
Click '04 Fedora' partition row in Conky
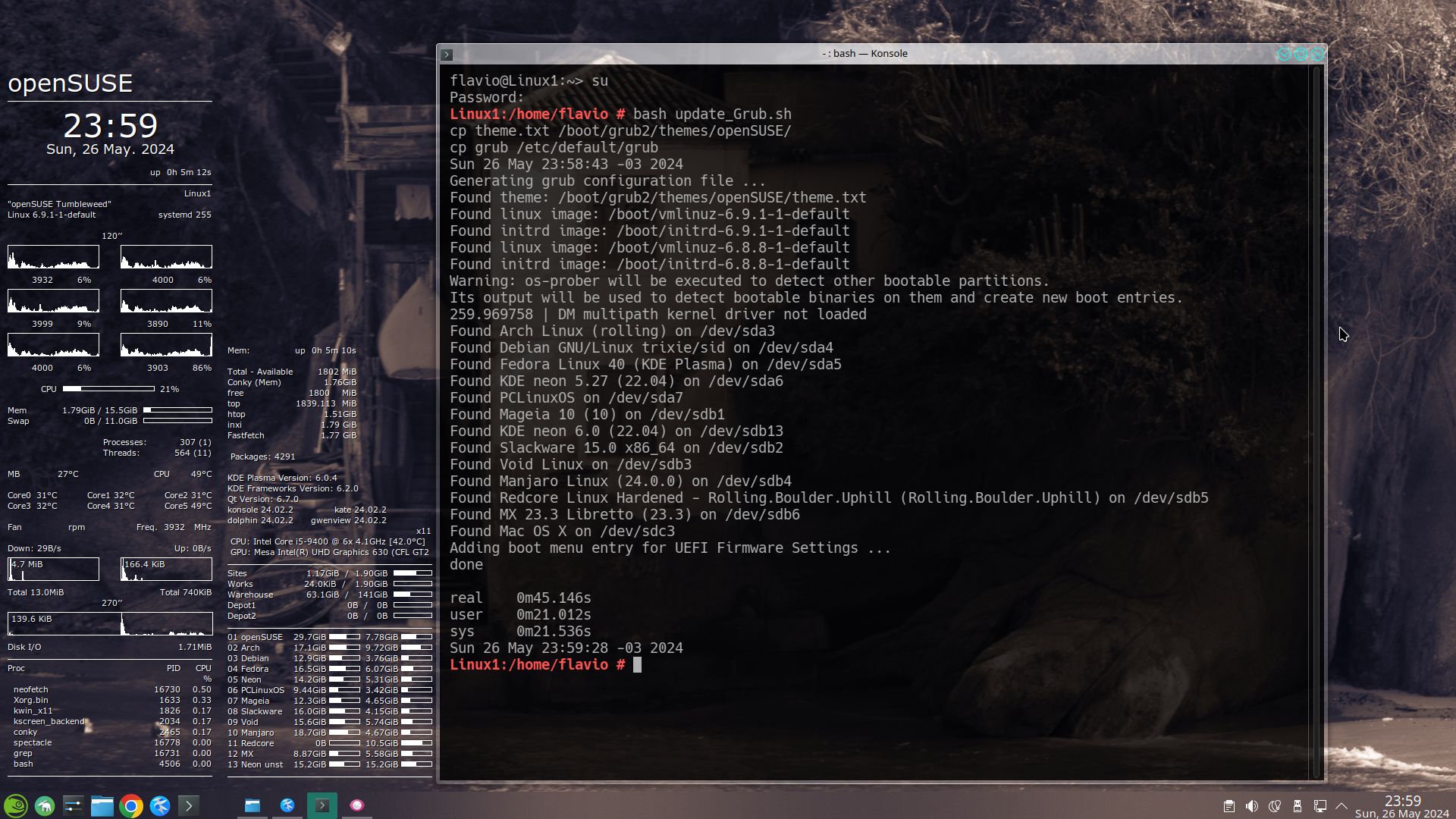pyautogui.click(x=330, y=669)
